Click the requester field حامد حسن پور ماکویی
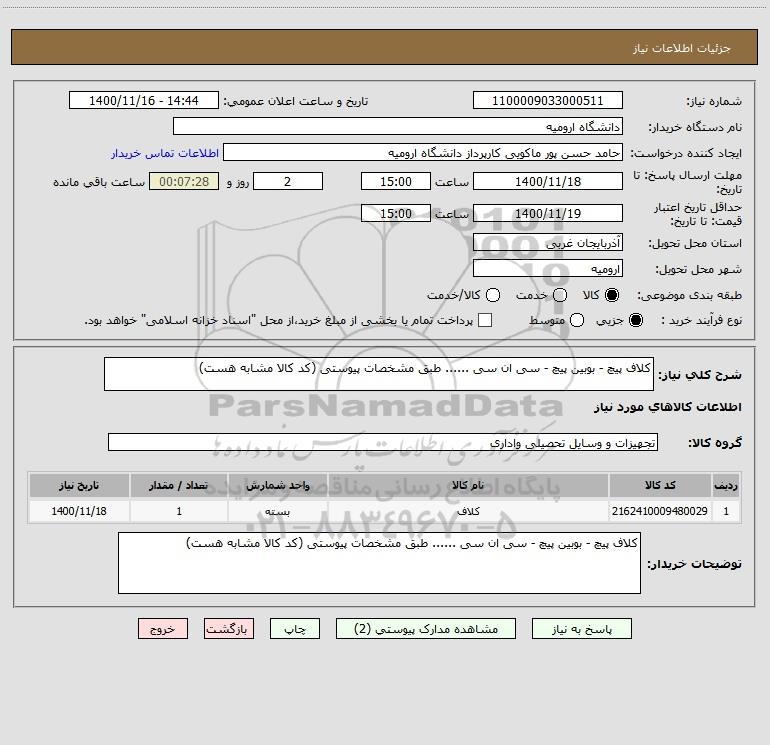Viewport: 770px width, 745px height. (x=423, y=152)
